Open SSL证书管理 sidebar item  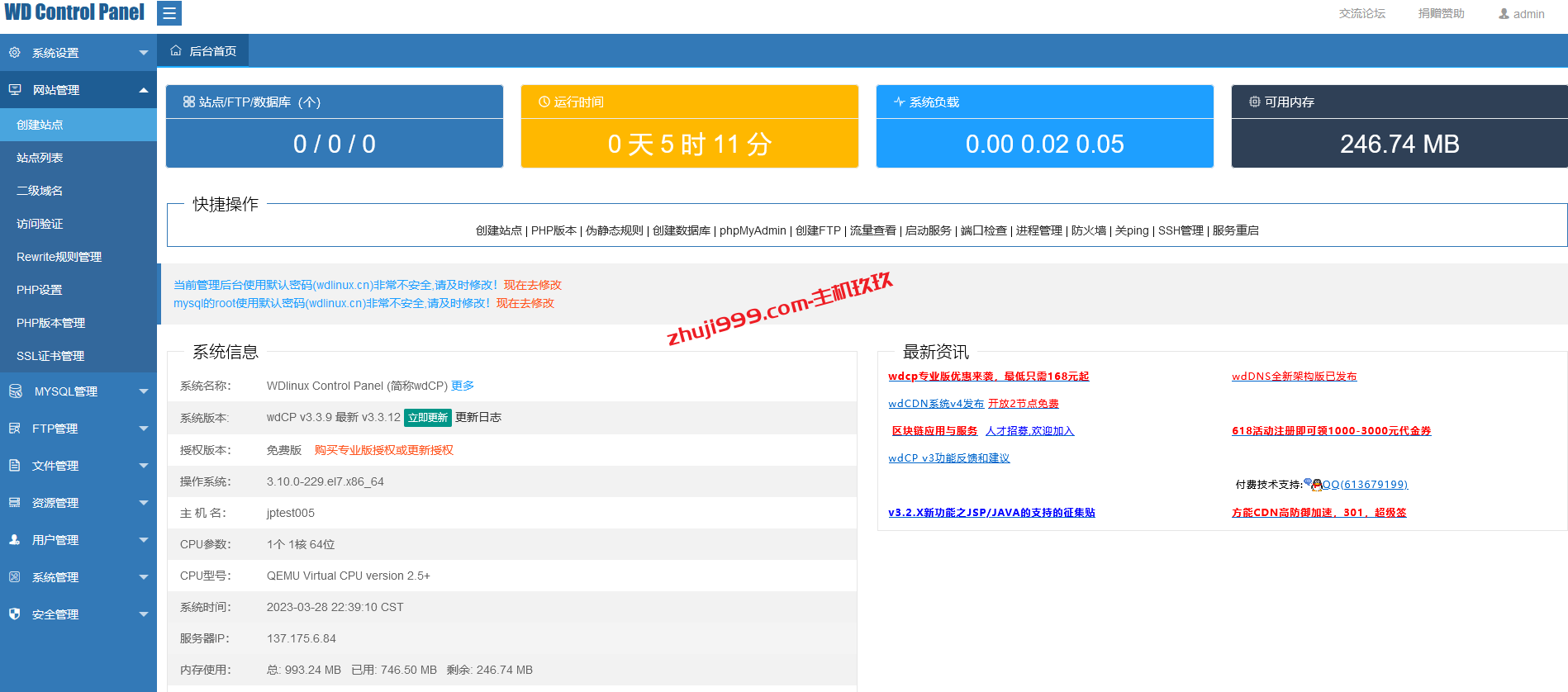(x=78, y=356)
